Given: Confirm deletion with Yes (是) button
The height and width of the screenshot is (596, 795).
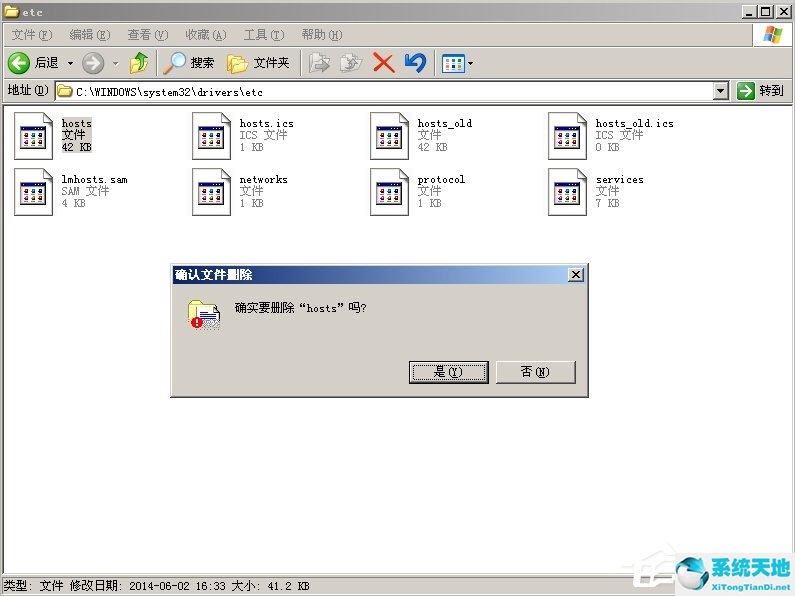Looking at the screenshot, I should [x=448, y=372].
